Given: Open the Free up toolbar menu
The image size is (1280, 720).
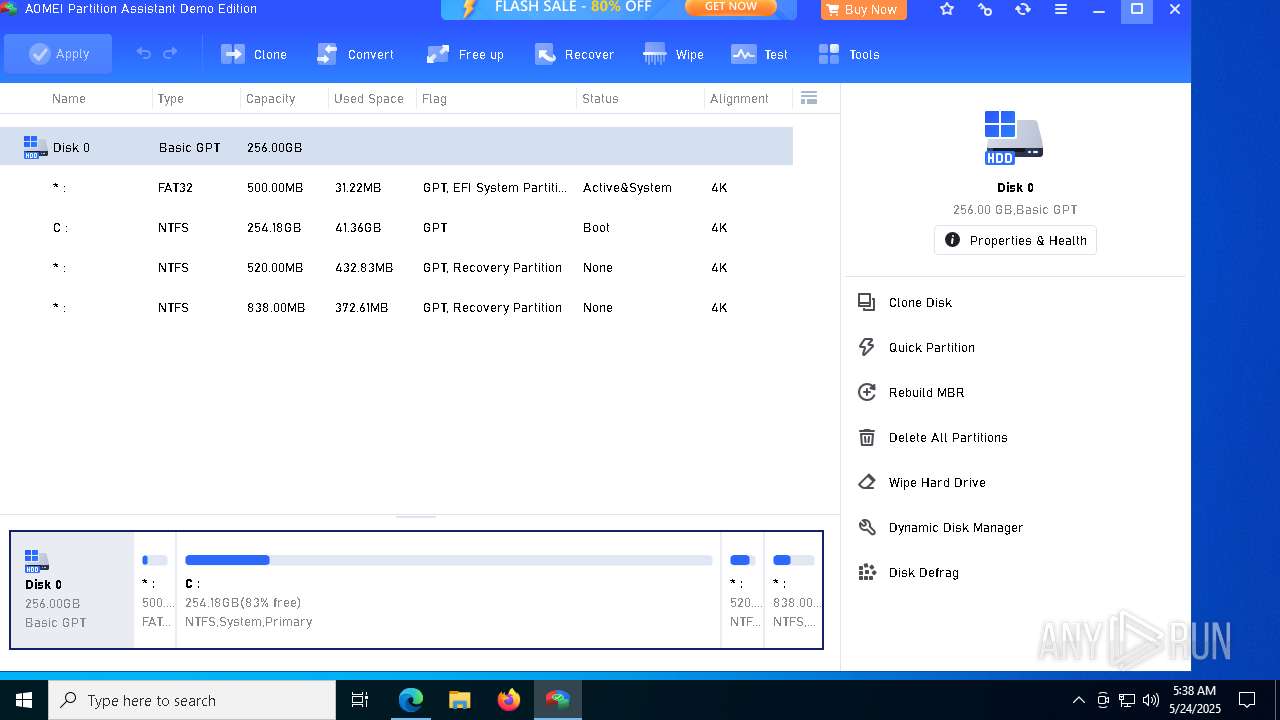Looking at the screenshot, I should tap(465, 54).
